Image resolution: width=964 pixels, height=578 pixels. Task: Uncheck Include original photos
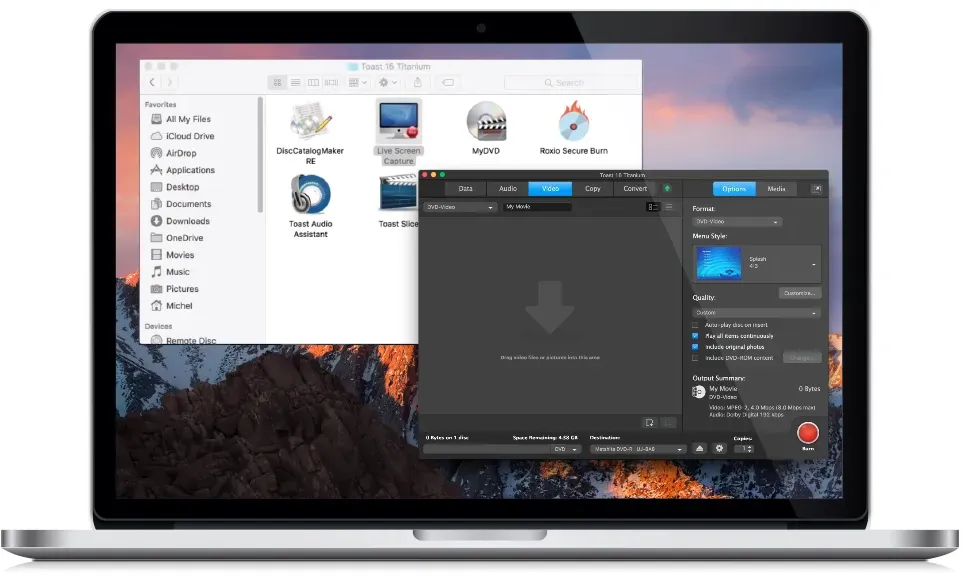pyautogui.click(x=695, y=347)
